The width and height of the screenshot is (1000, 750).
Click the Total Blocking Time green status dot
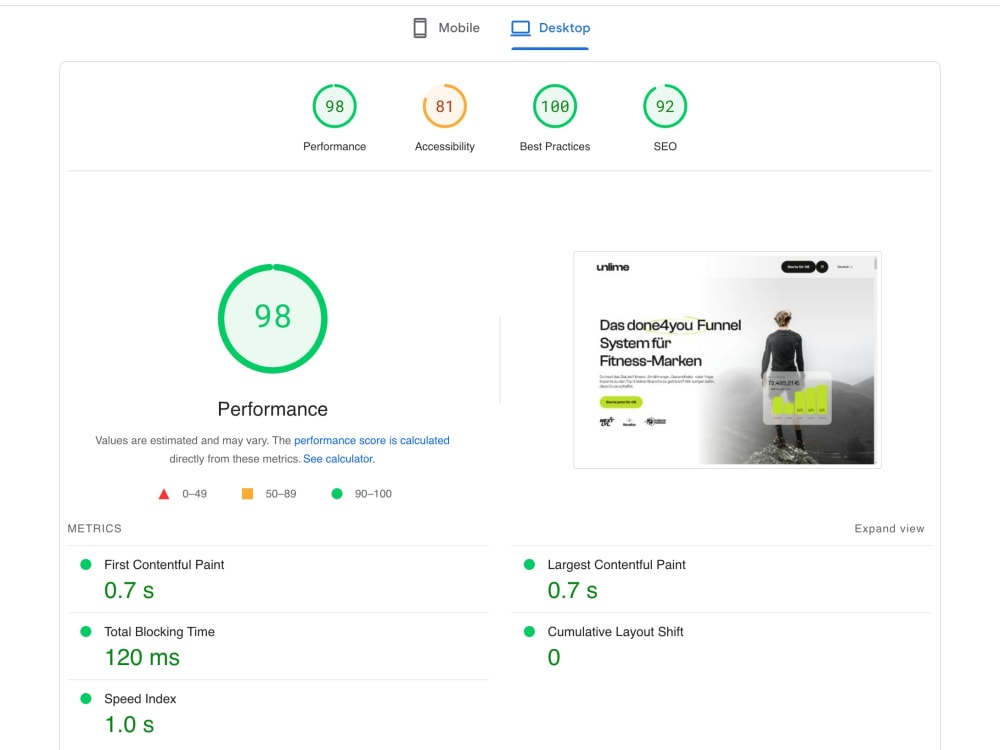pyautogui.click(x=85, y=631)
